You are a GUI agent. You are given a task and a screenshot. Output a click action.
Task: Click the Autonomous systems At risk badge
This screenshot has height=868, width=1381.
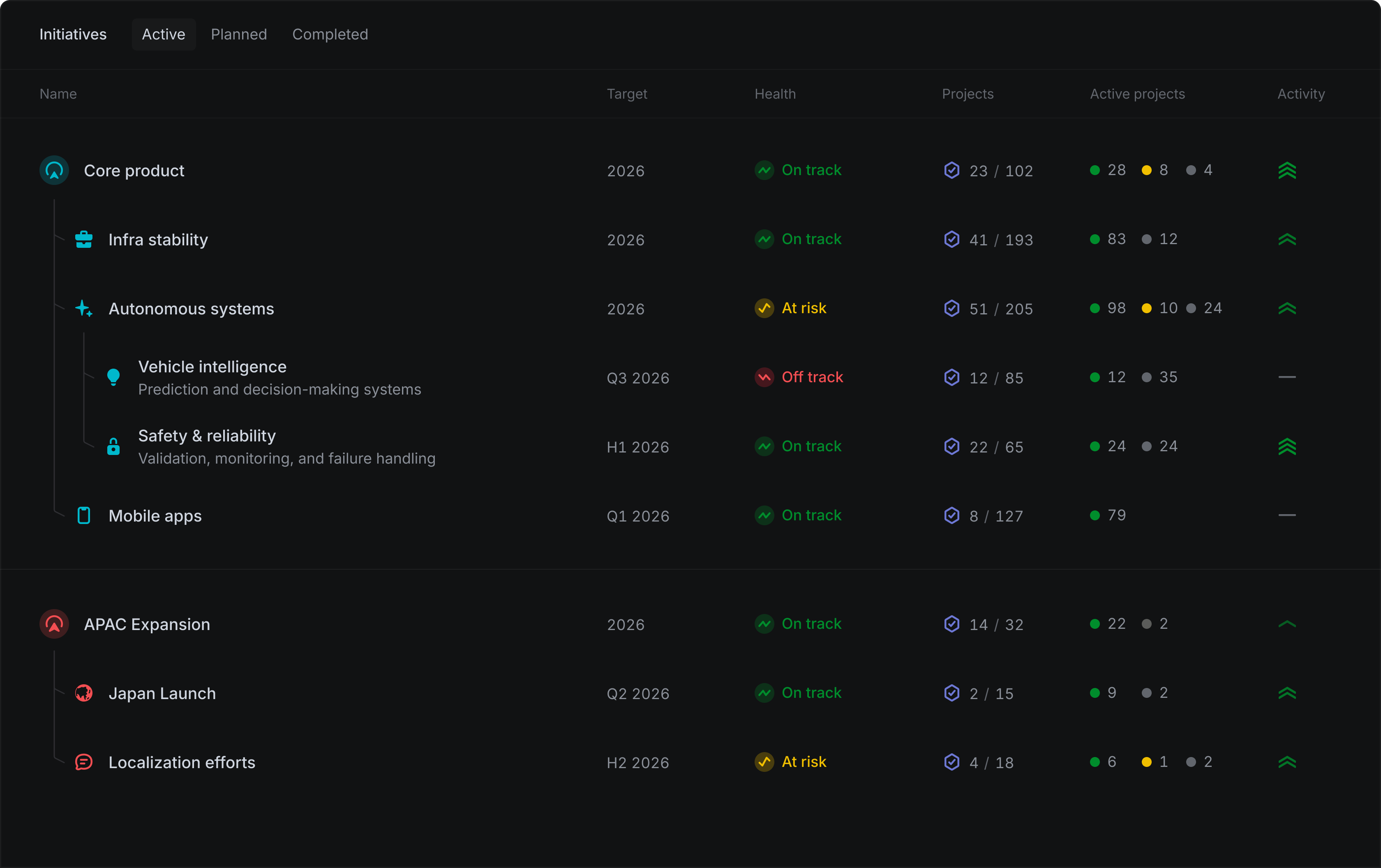(x=791, y=308)
